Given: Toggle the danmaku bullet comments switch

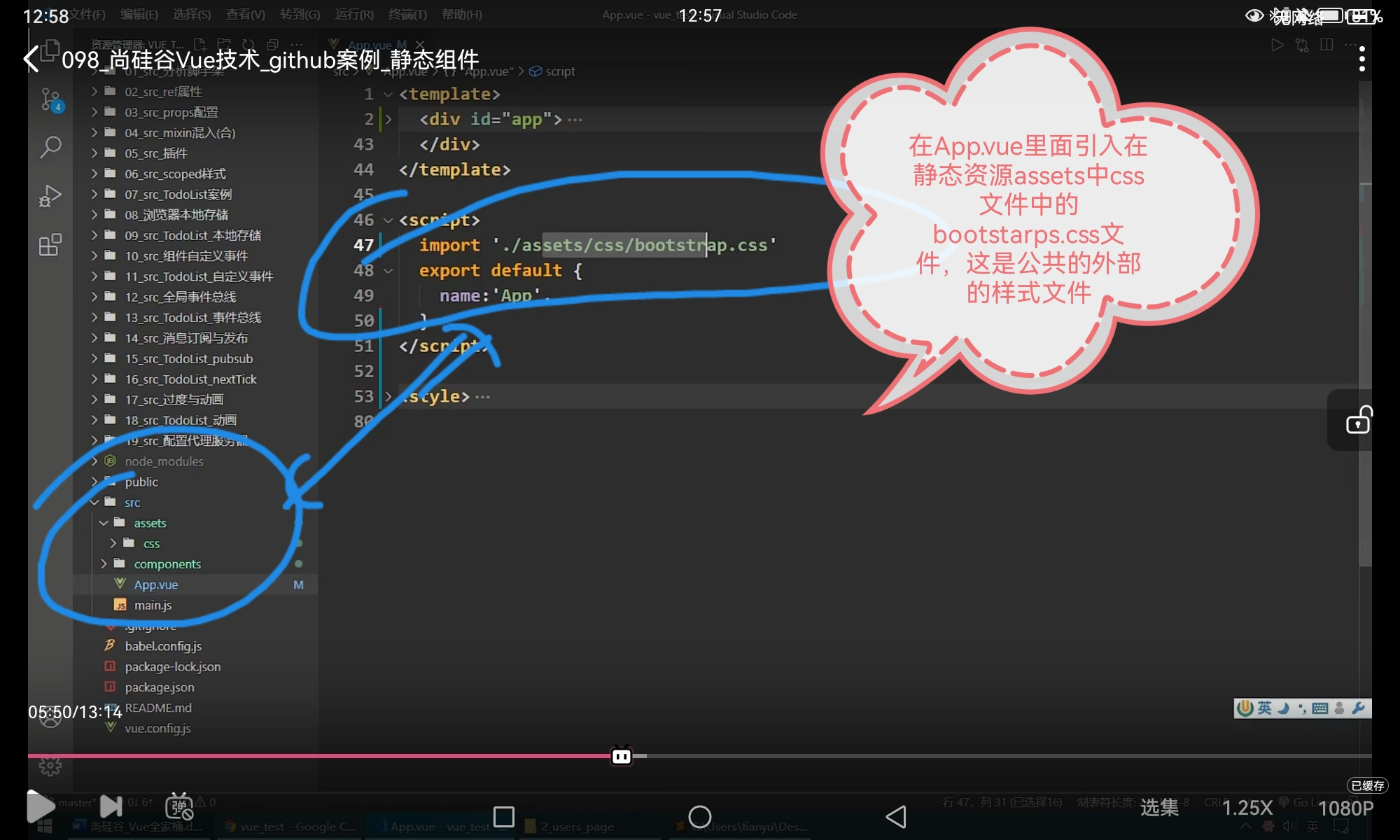Looking at the screenshot, I should 179,806.
